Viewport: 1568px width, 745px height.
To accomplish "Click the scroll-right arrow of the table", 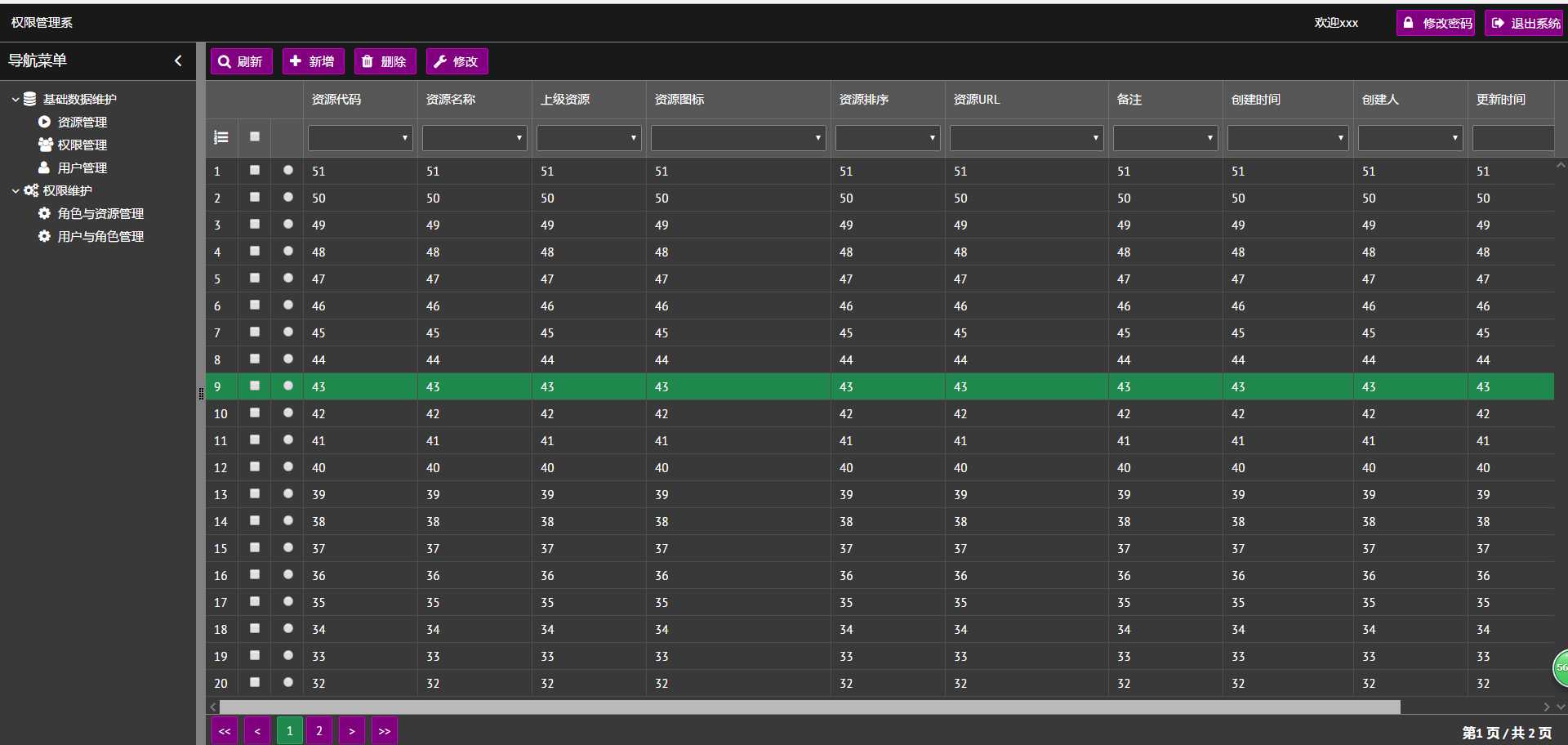I will (x=1547, y=707).
